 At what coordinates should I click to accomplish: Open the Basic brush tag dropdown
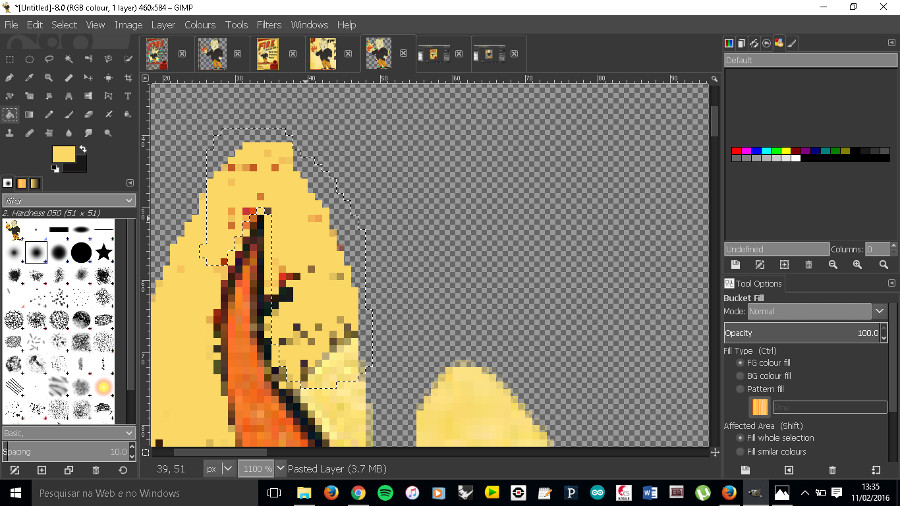(69, 433)
